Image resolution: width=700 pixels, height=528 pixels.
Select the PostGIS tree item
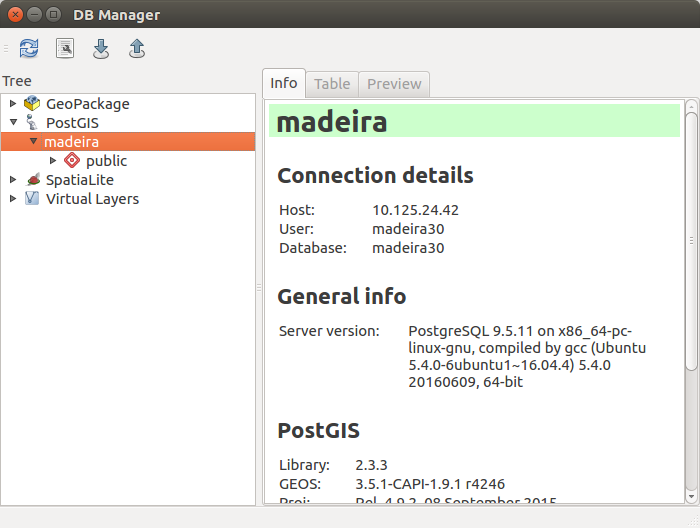pyautogui.click(x=72, y=123)
